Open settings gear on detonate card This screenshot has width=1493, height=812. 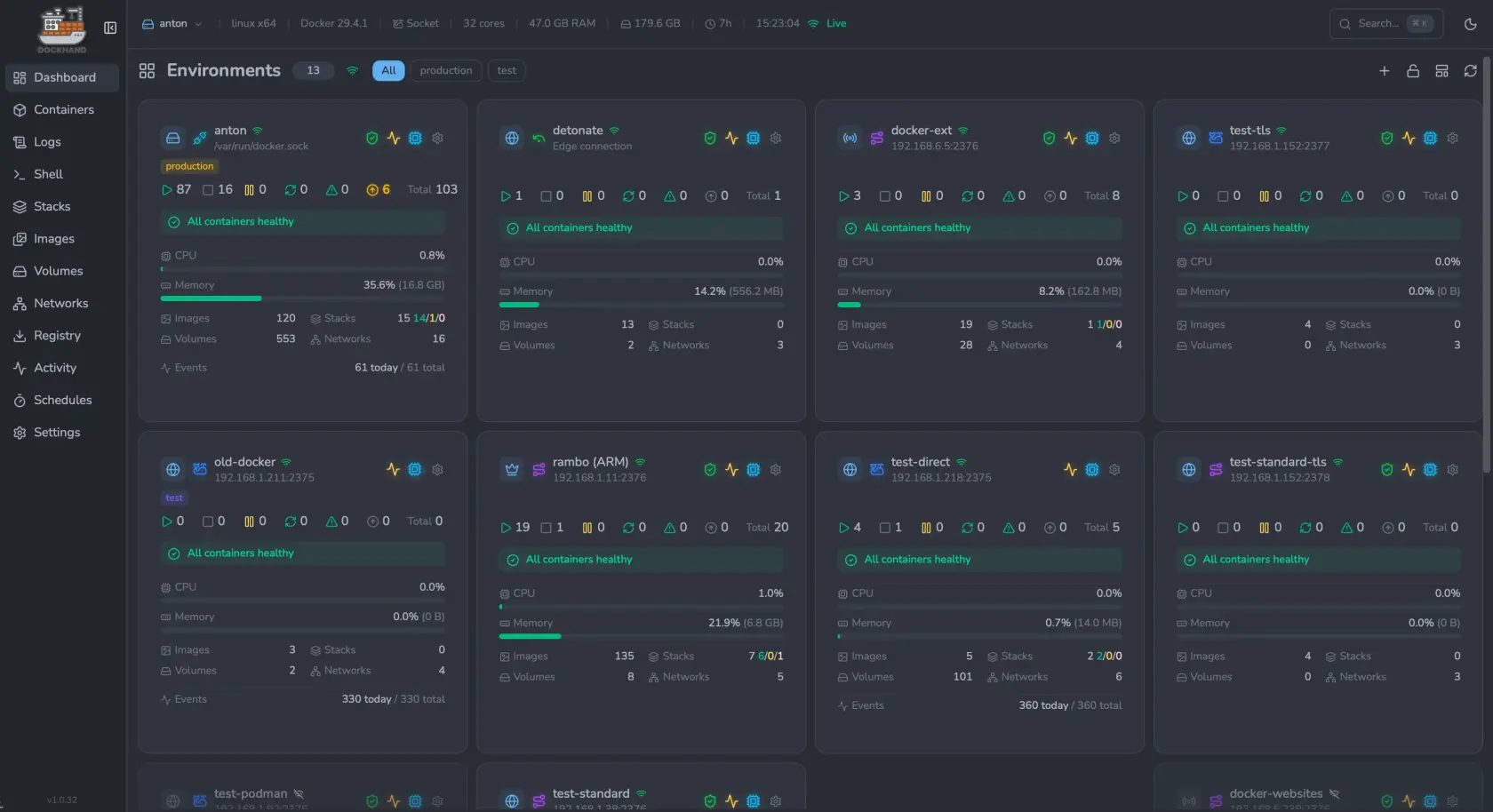776,139
